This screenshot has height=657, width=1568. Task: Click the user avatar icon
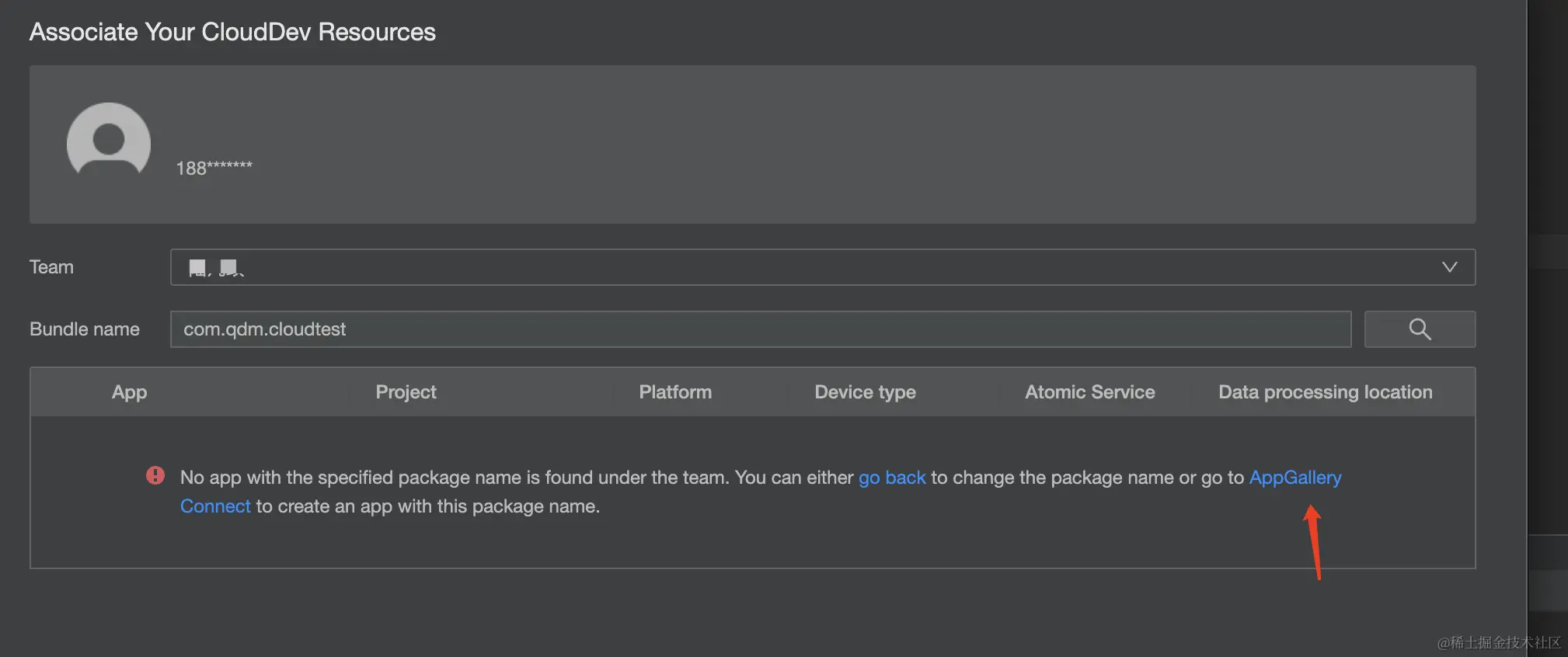109,141
